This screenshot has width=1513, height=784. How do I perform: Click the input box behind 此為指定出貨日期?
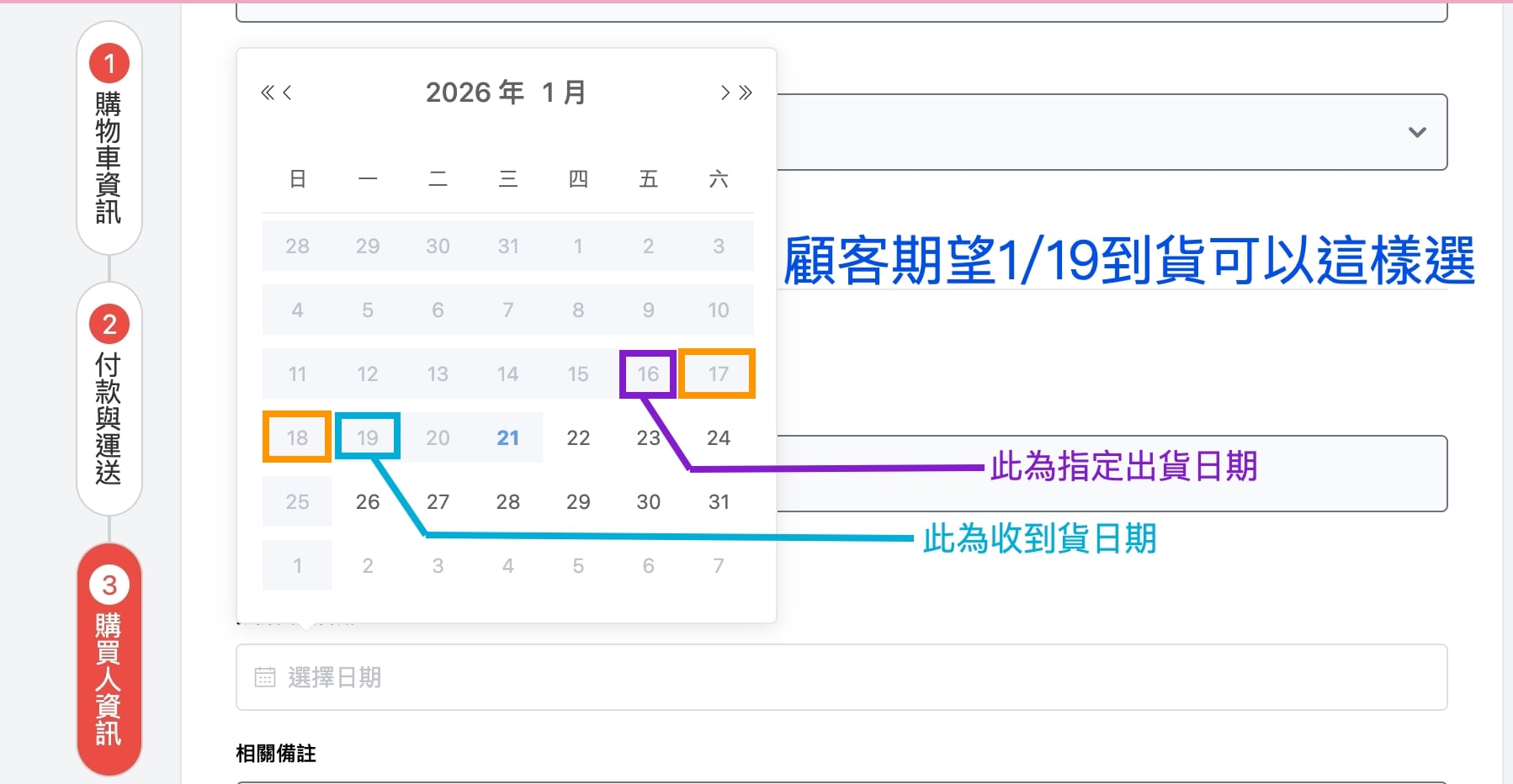tap(1112, 474)
